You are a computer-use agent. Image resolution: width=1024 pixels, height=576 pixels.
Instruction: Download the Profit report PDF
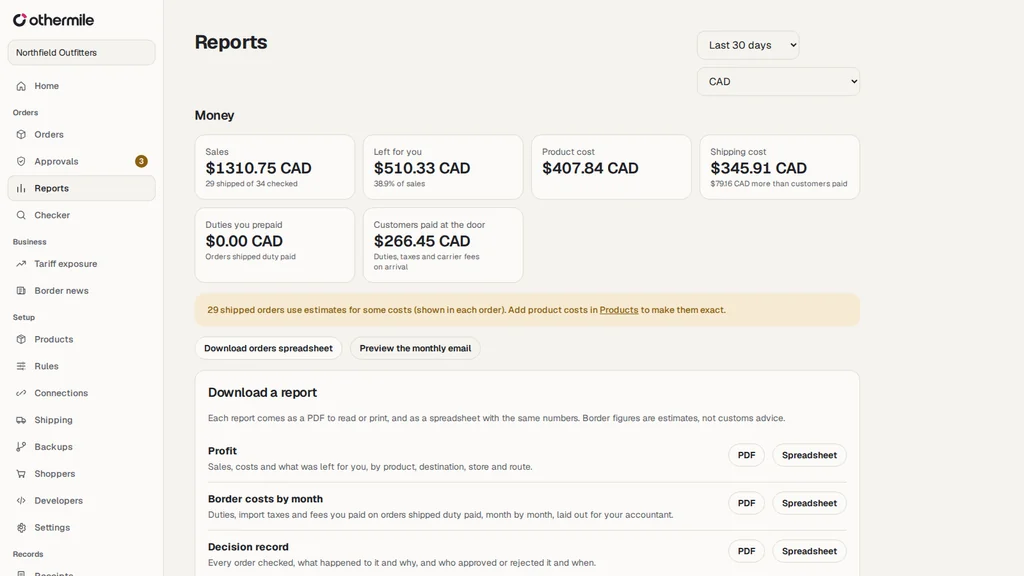click(746, 455)
